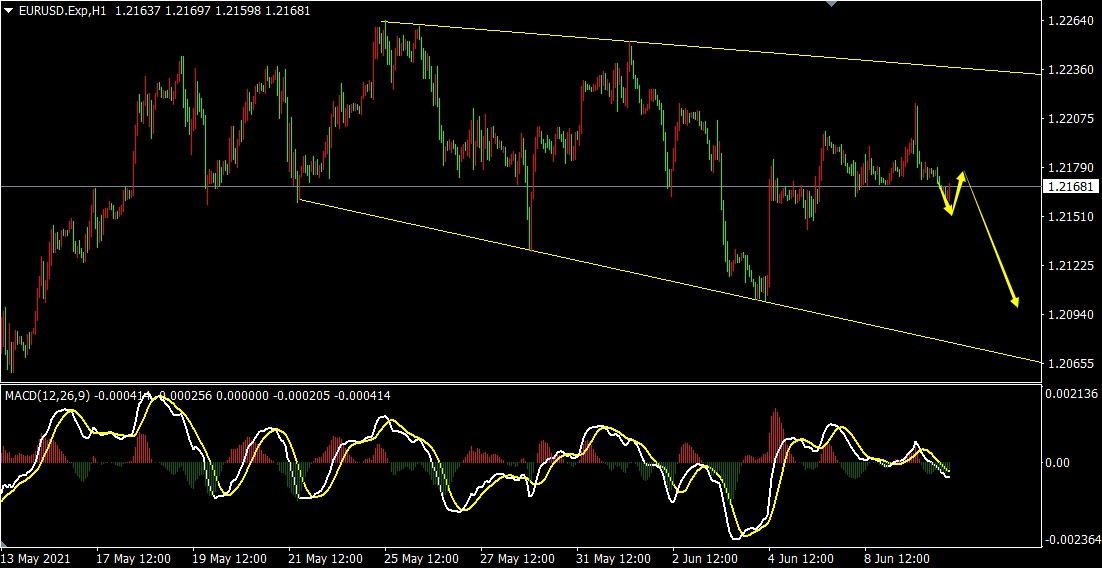The height and width of the screenshot is (568, 1102).
Task: Click the 0.00 level on the MACD scale
Action: tap(1059, 463)
